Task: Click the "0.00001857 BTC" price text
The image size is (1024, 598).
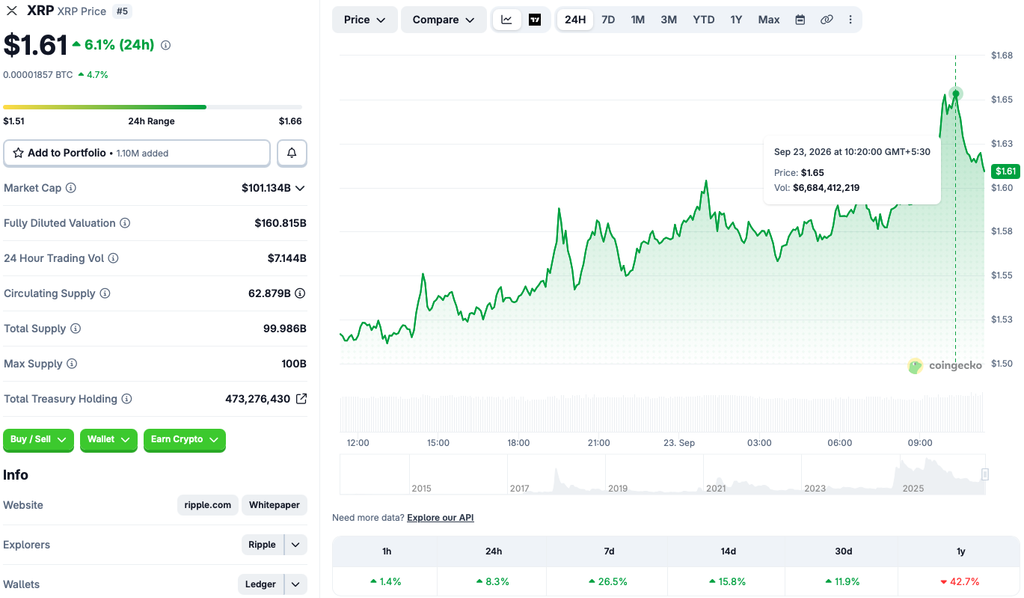Action: [38, 75]
